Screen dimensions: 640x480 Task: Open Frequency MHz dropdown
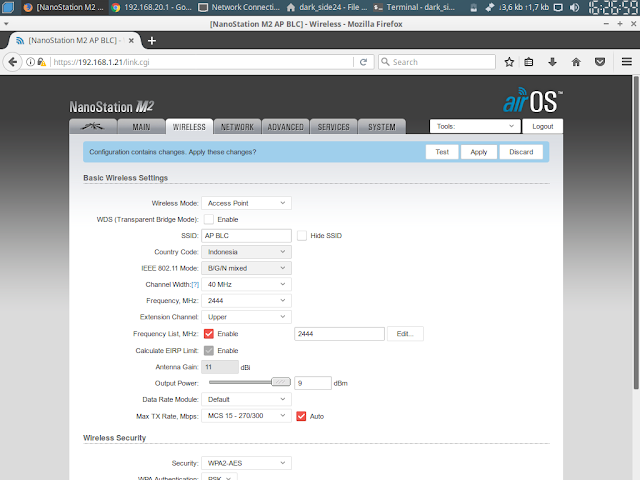(247, 301)
